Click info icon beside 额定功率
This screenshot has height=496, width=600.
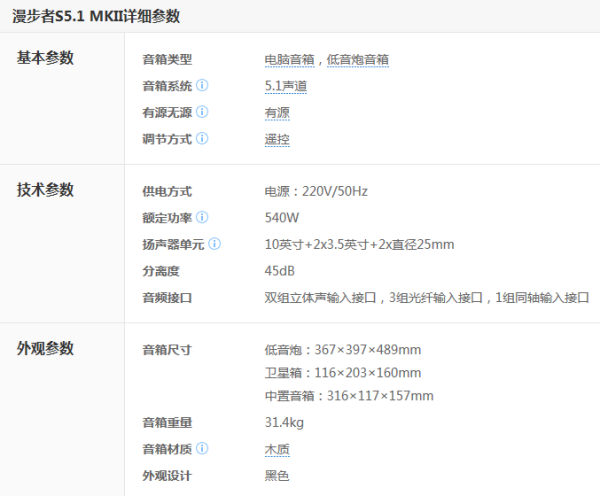pyautogui.click(x=202, y=217)
